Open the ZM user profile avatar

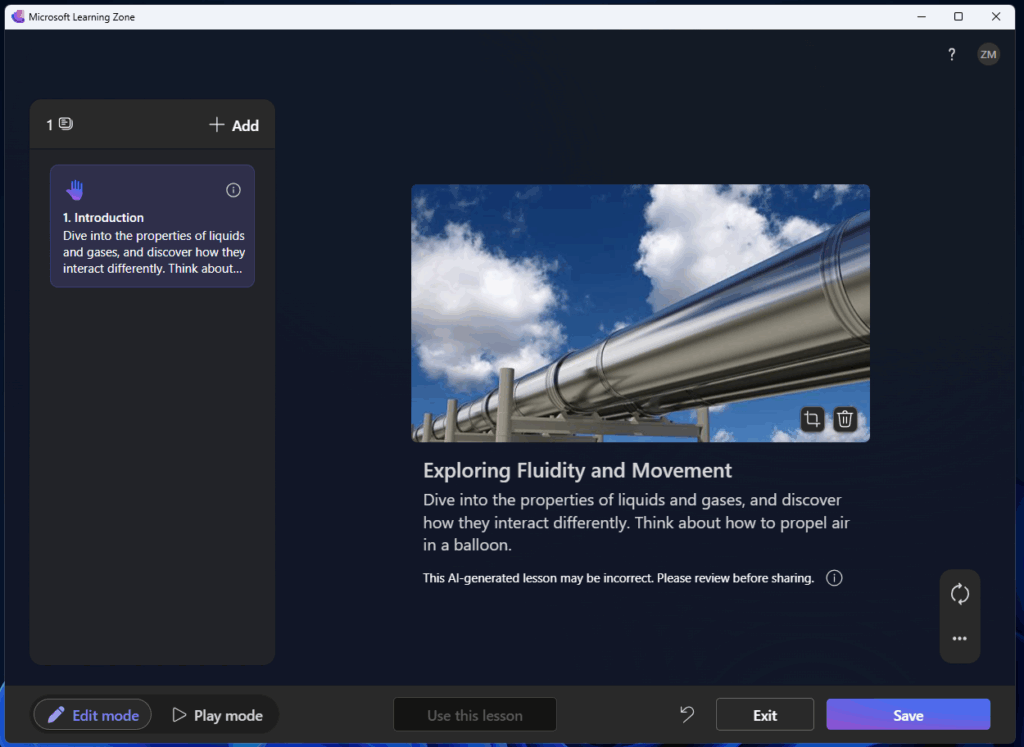[x=988, y=54]
